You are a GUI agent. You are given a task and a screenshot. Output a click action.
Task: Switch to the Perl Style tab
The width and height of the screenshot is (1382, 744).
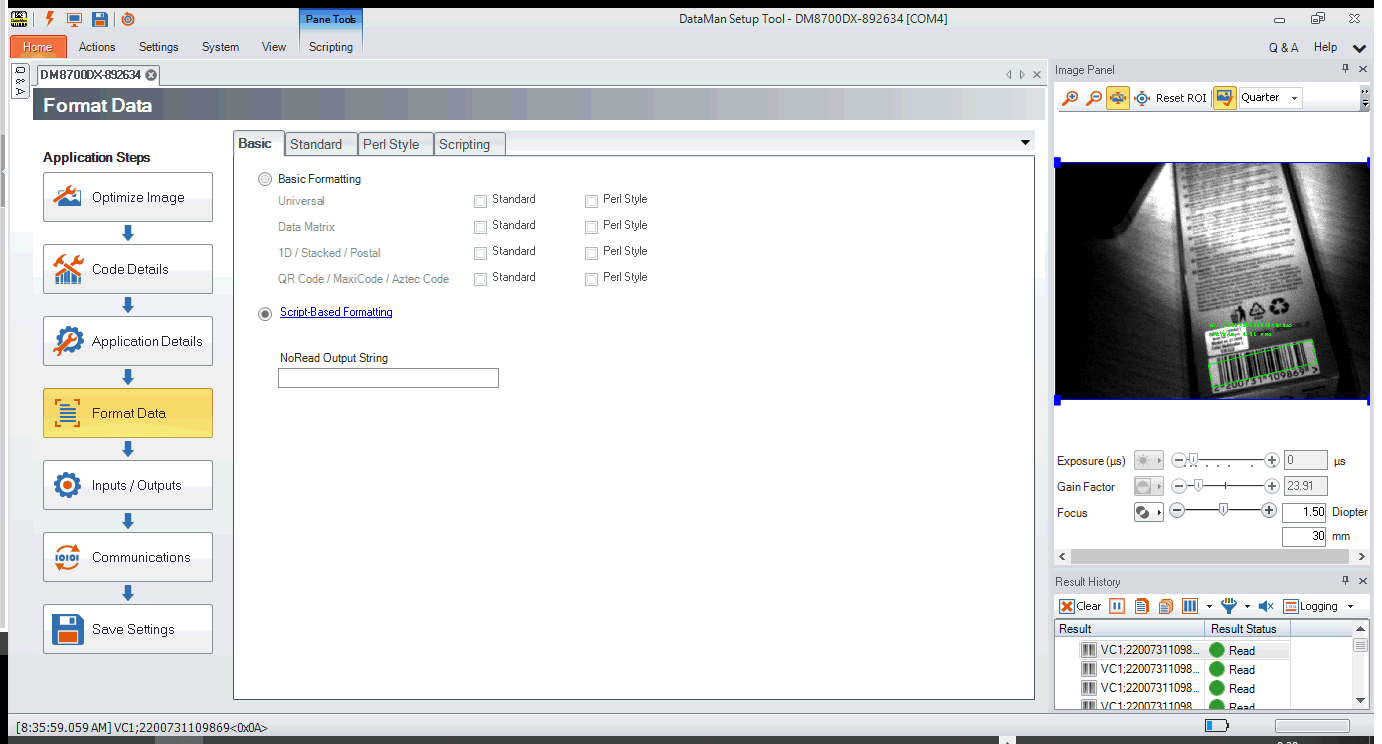391,144
